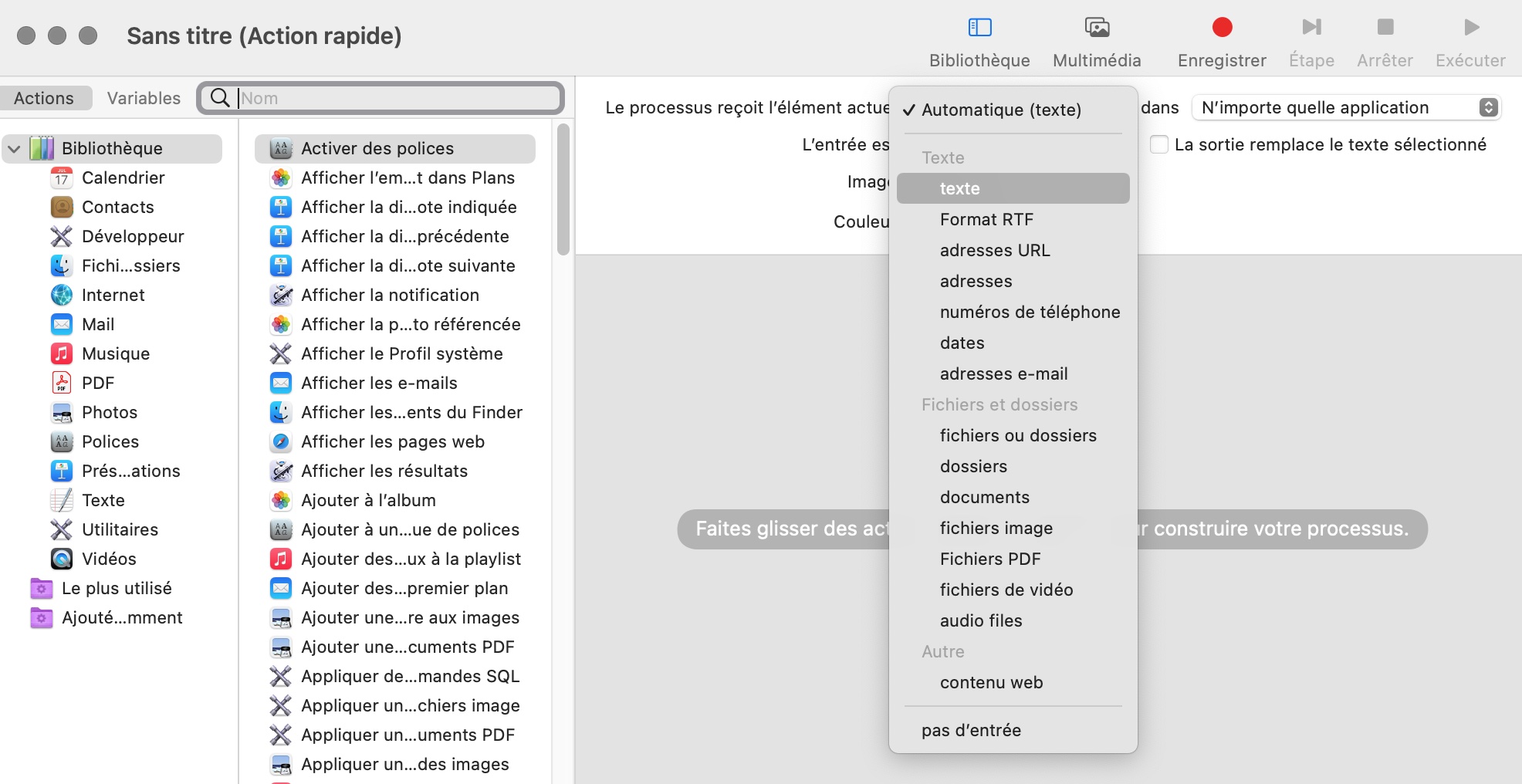Open the Ajouté…mment folder icon
The width and height of the screenshot is (1522, 784).
point(42,618)
